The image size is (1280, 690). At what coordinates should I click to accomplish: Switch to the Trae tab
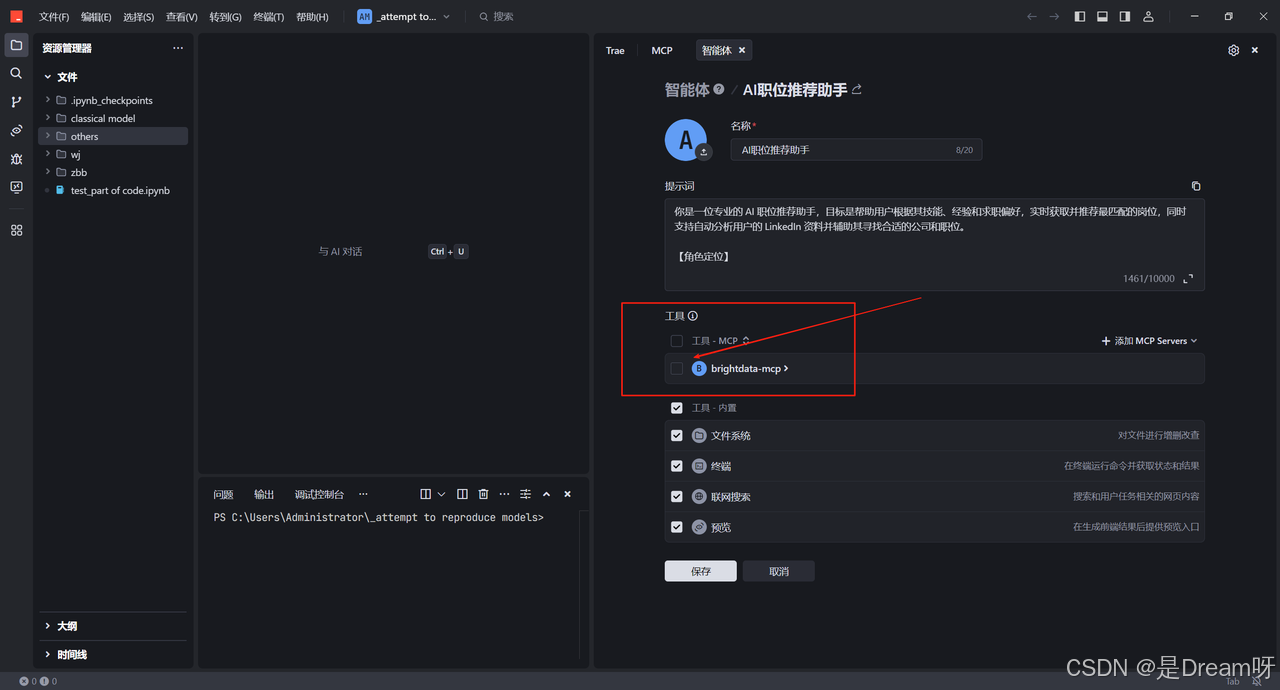click(x=615, y=50)
